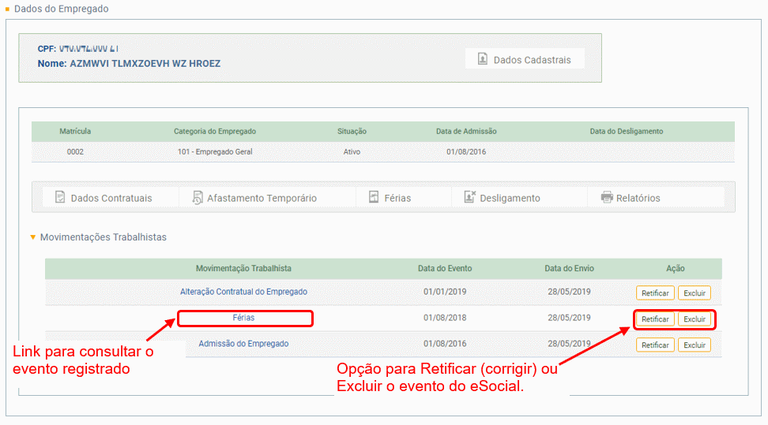The height and width of the screenshot is (425, 768).
Task: Collapse the Movimentações Trabalhistas section
Action: tap(32, 238)
